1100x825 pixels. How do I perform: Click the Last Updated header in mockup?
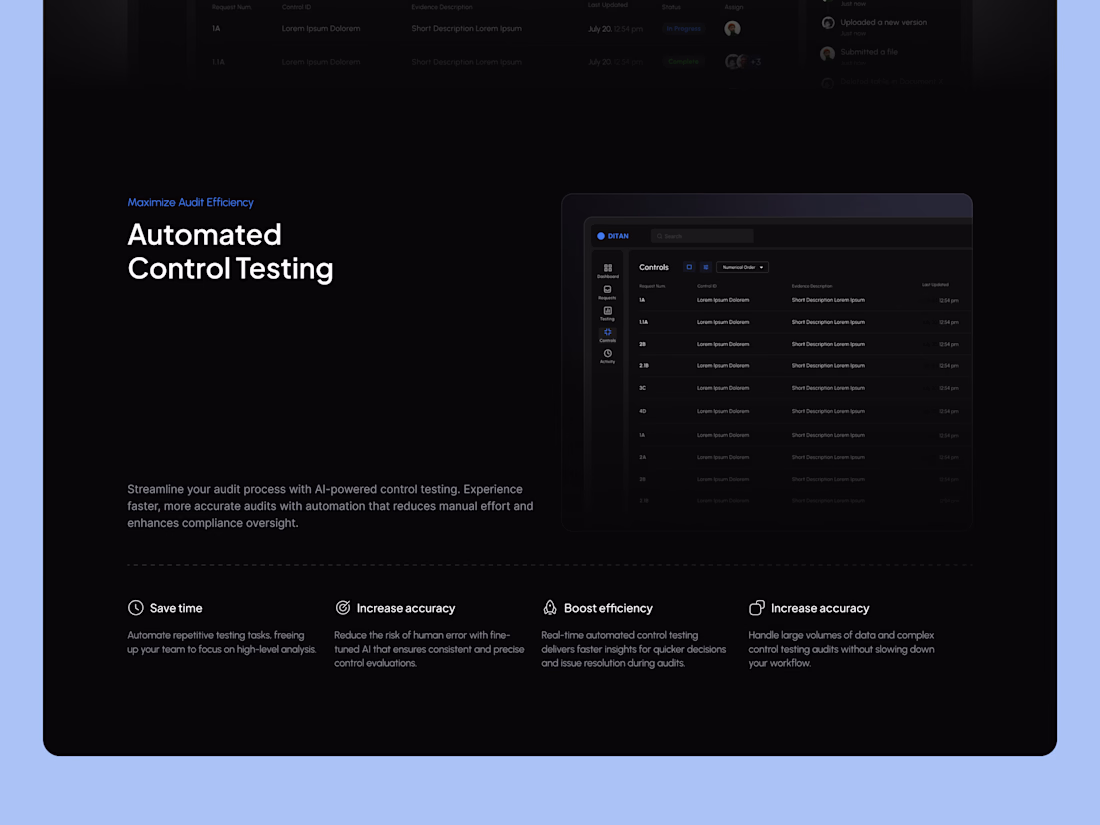click(935, 285)
